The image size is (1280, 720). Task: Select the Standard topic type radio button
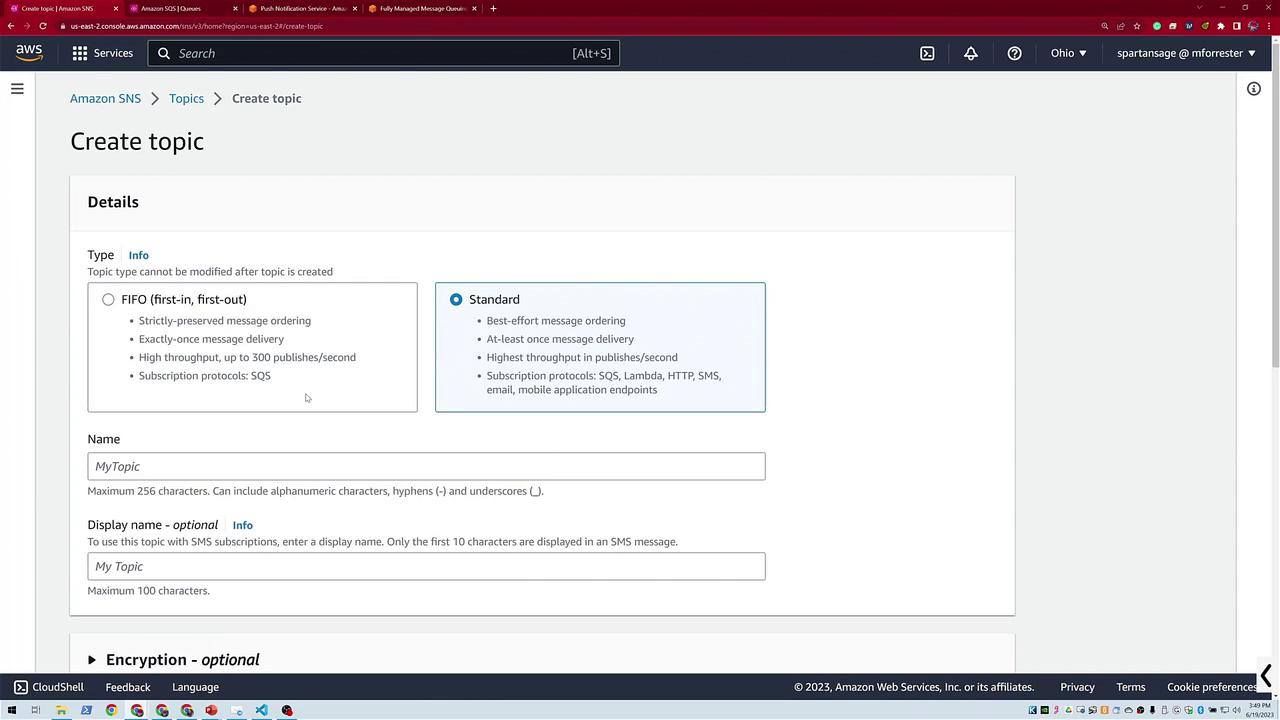tap(456, 299)
